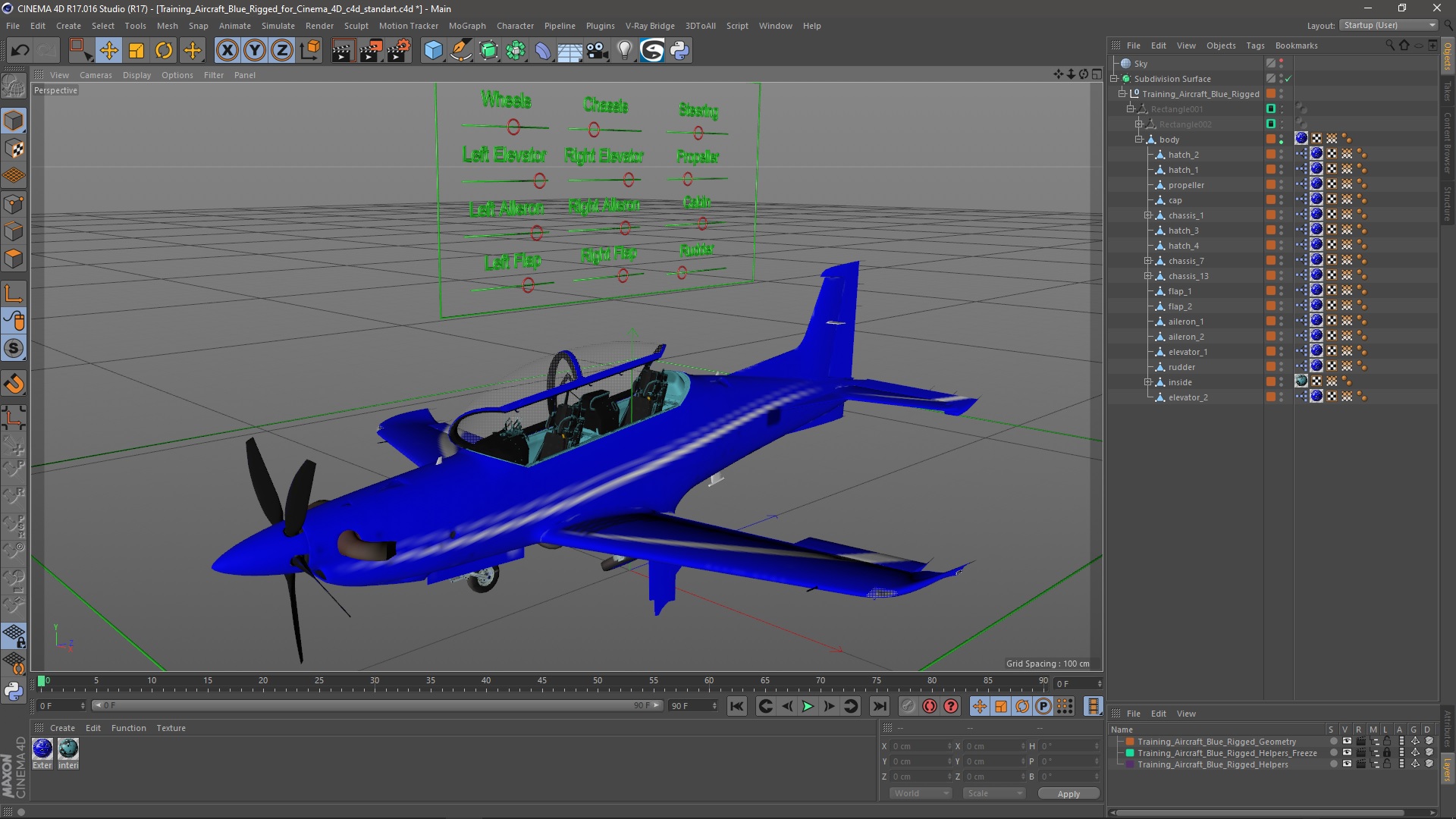1456x819 pixels.
Task: Toggle maximize viewport icon
Action: [1097, 74]
